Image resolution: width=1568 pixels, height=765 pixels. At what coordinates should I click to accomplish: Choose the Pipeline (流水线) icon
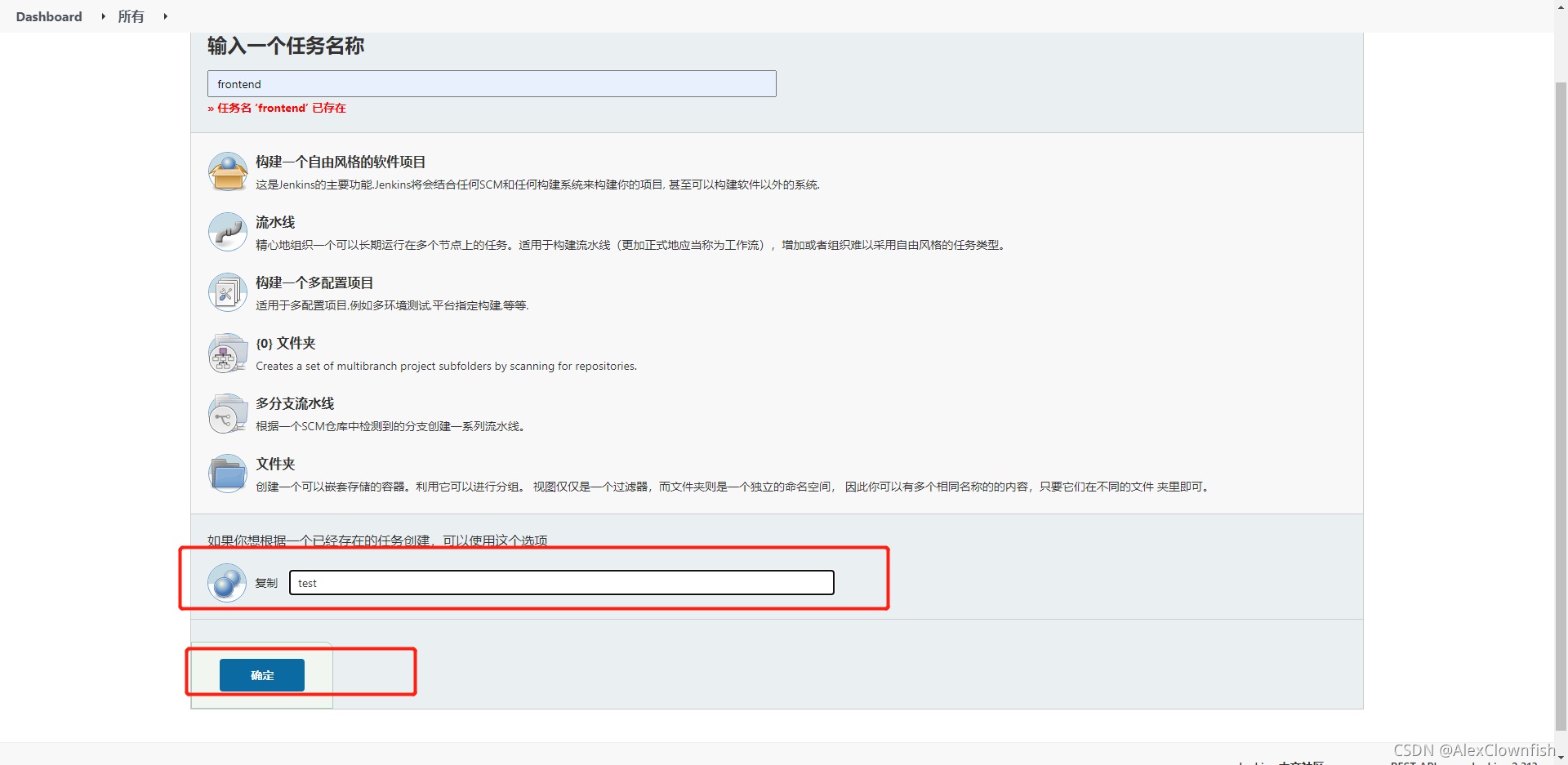click(228, 232)
